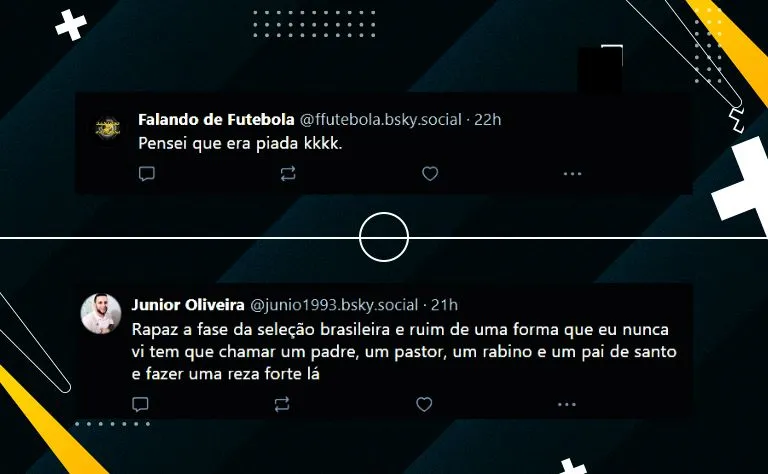This screenshot has height=474, width=768.
Task: Open the @junio1993.bsky.social handle
Action: (334, 305)
